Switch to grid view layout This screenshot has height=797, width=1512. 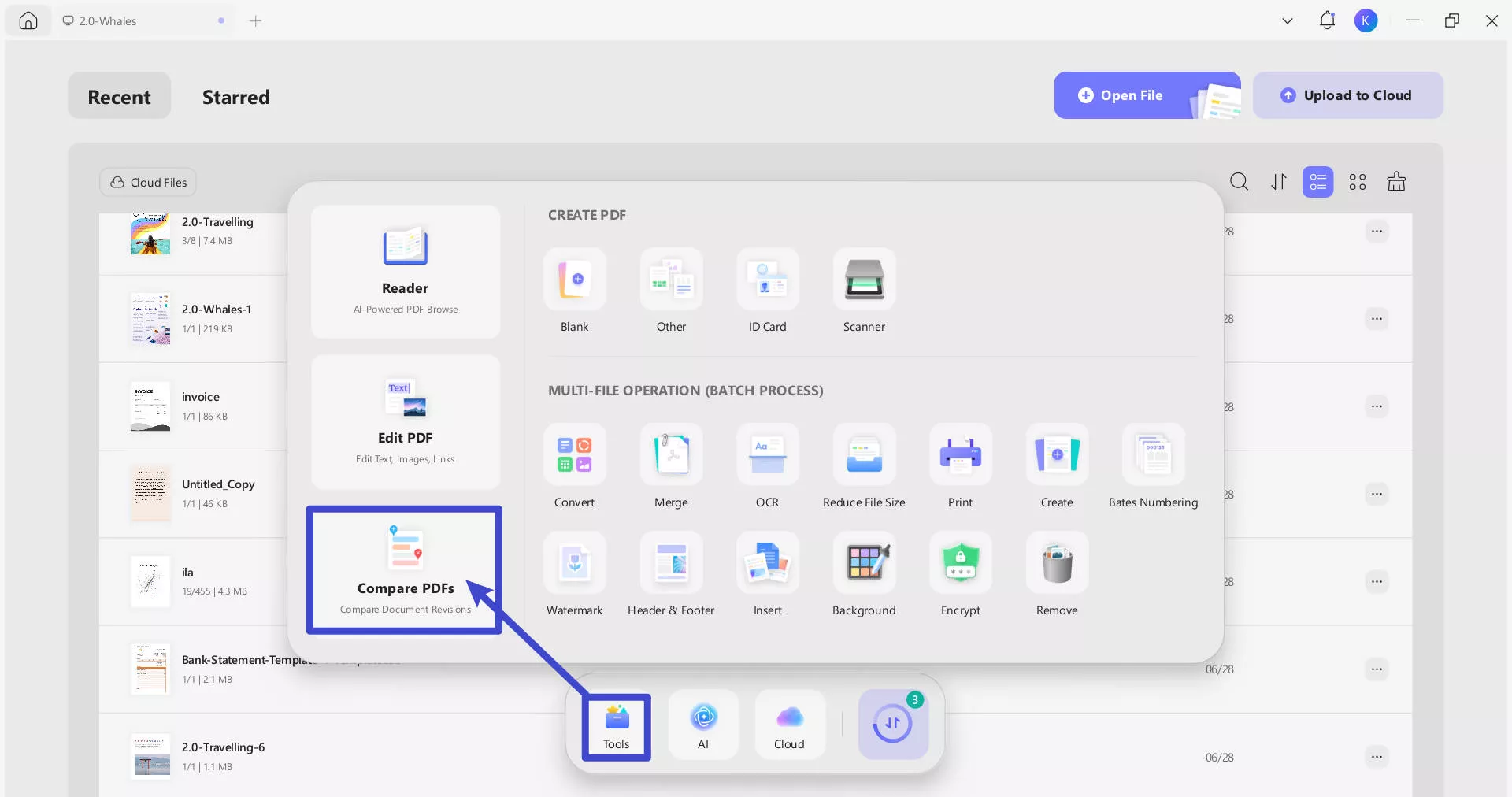[x=1357, y=182]
